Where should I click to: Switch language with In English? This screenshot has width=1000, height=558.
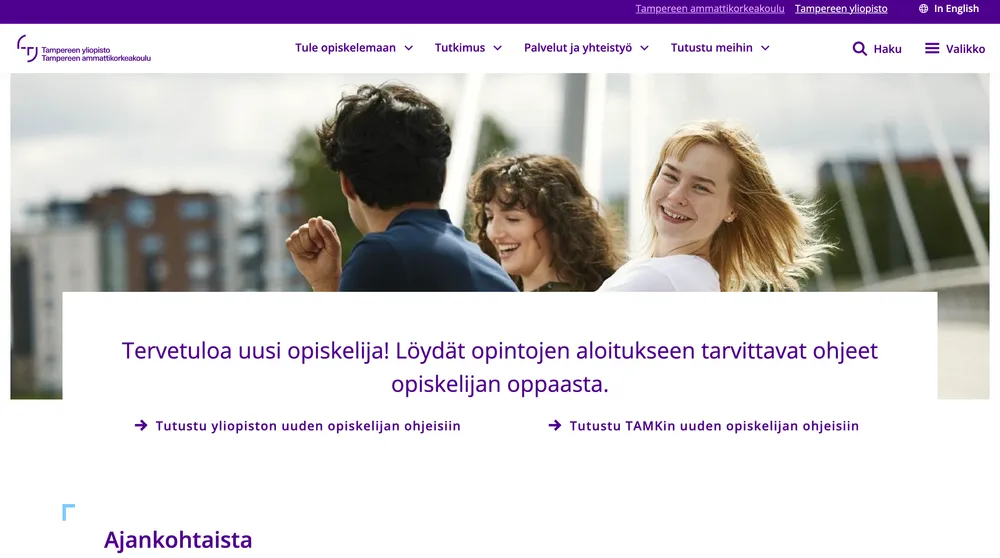[956, 8]
